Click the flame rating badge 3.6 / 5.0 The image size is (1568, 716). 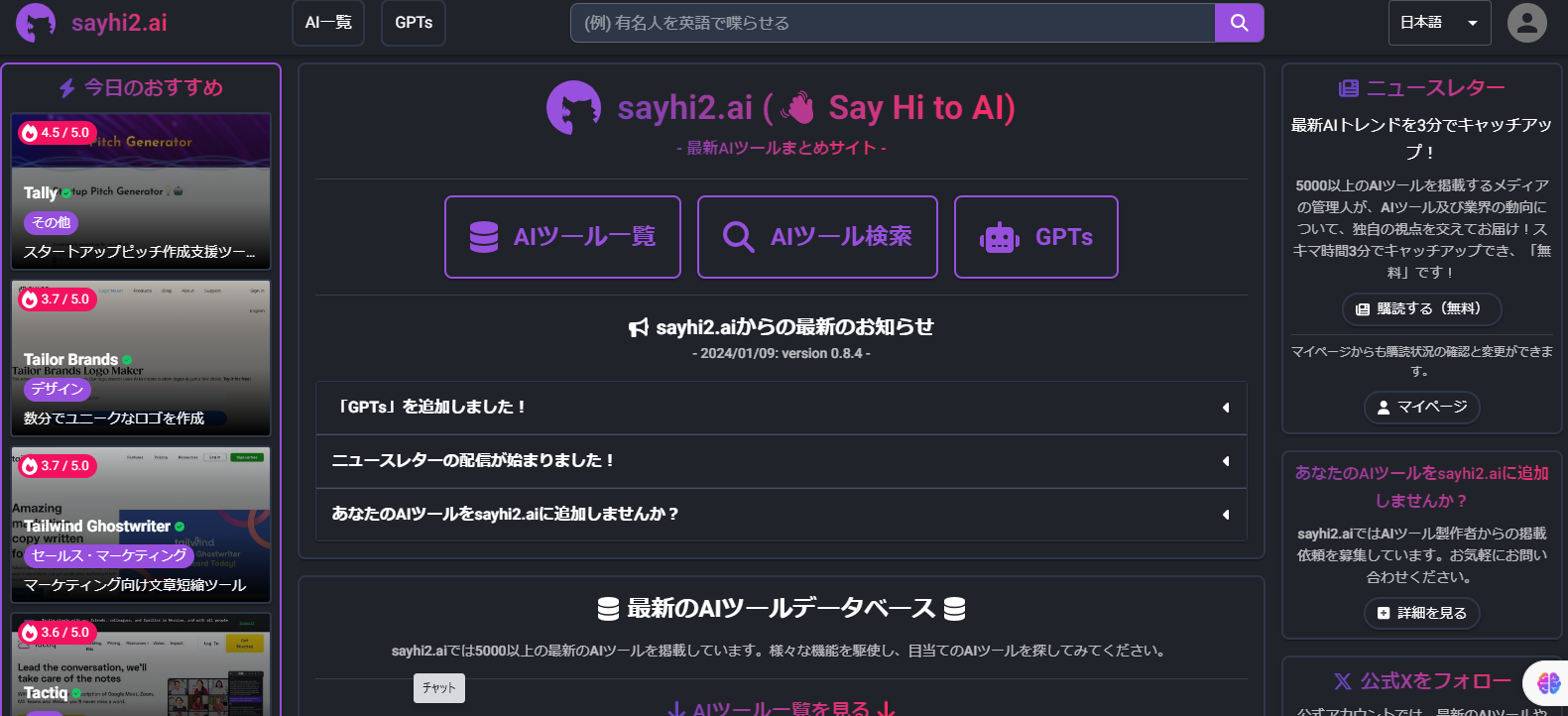point(57,633)
